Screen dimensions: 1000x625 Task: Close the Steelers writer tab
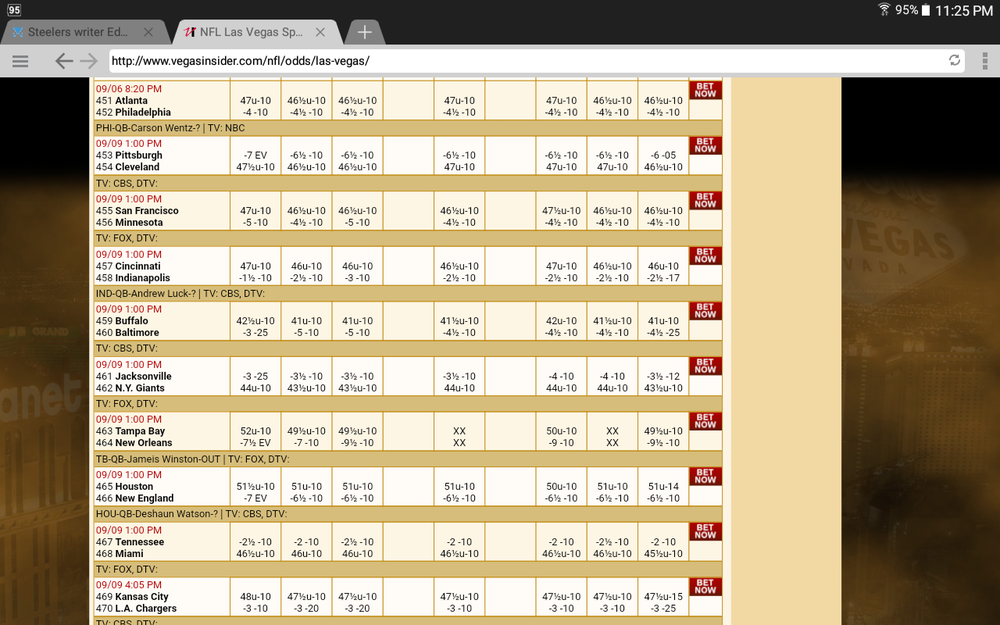click(x=148, y=32)
